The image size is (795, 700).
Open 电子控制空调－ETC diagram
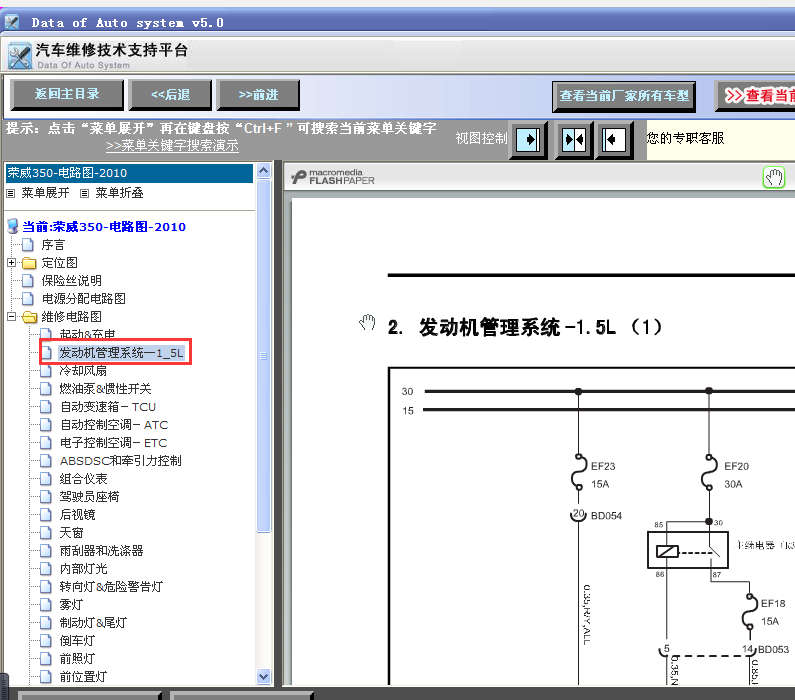114,443
